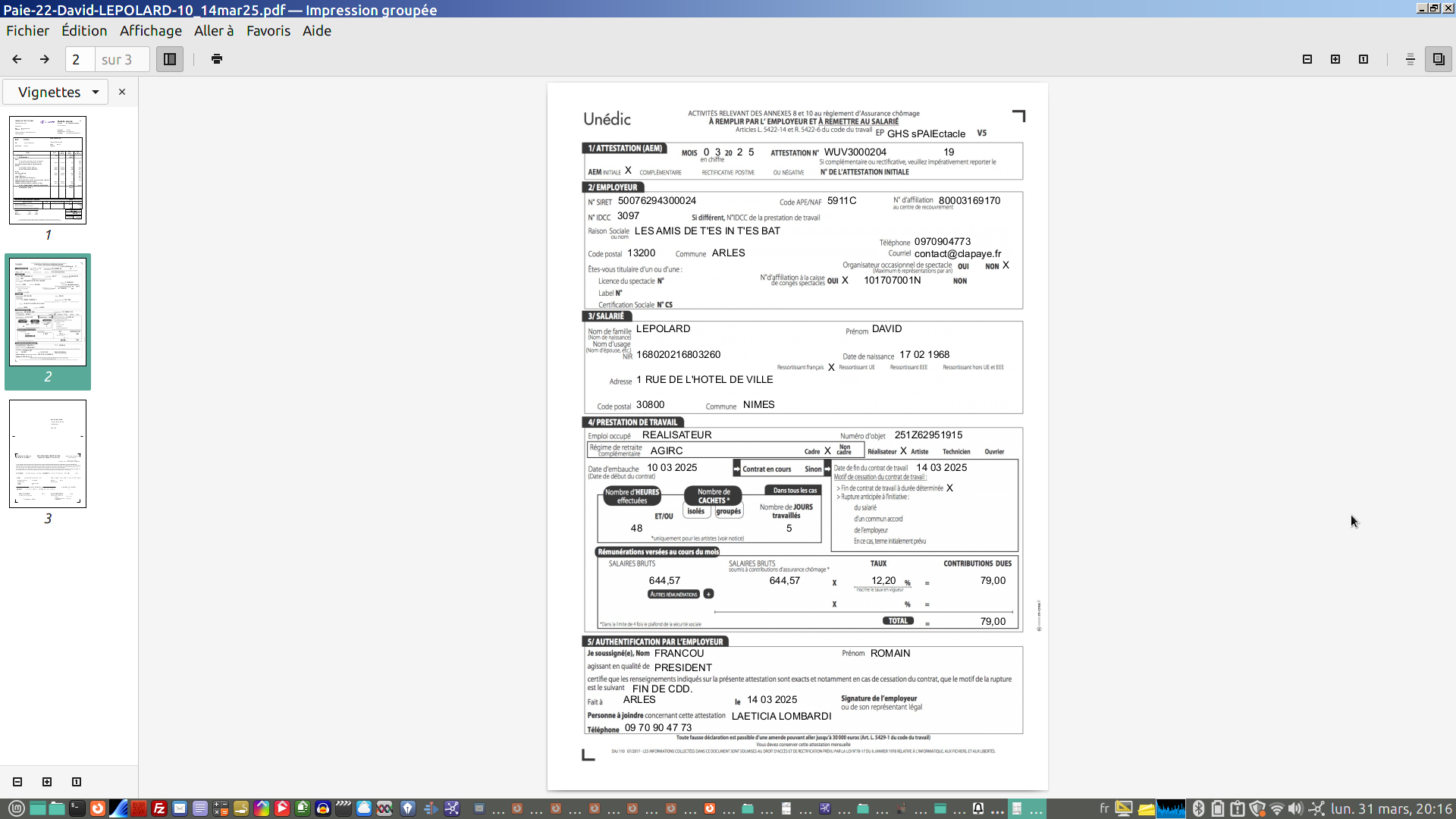Click the print icon in toolbar
Screen dimensions: 1456x819
coord(217,59)
